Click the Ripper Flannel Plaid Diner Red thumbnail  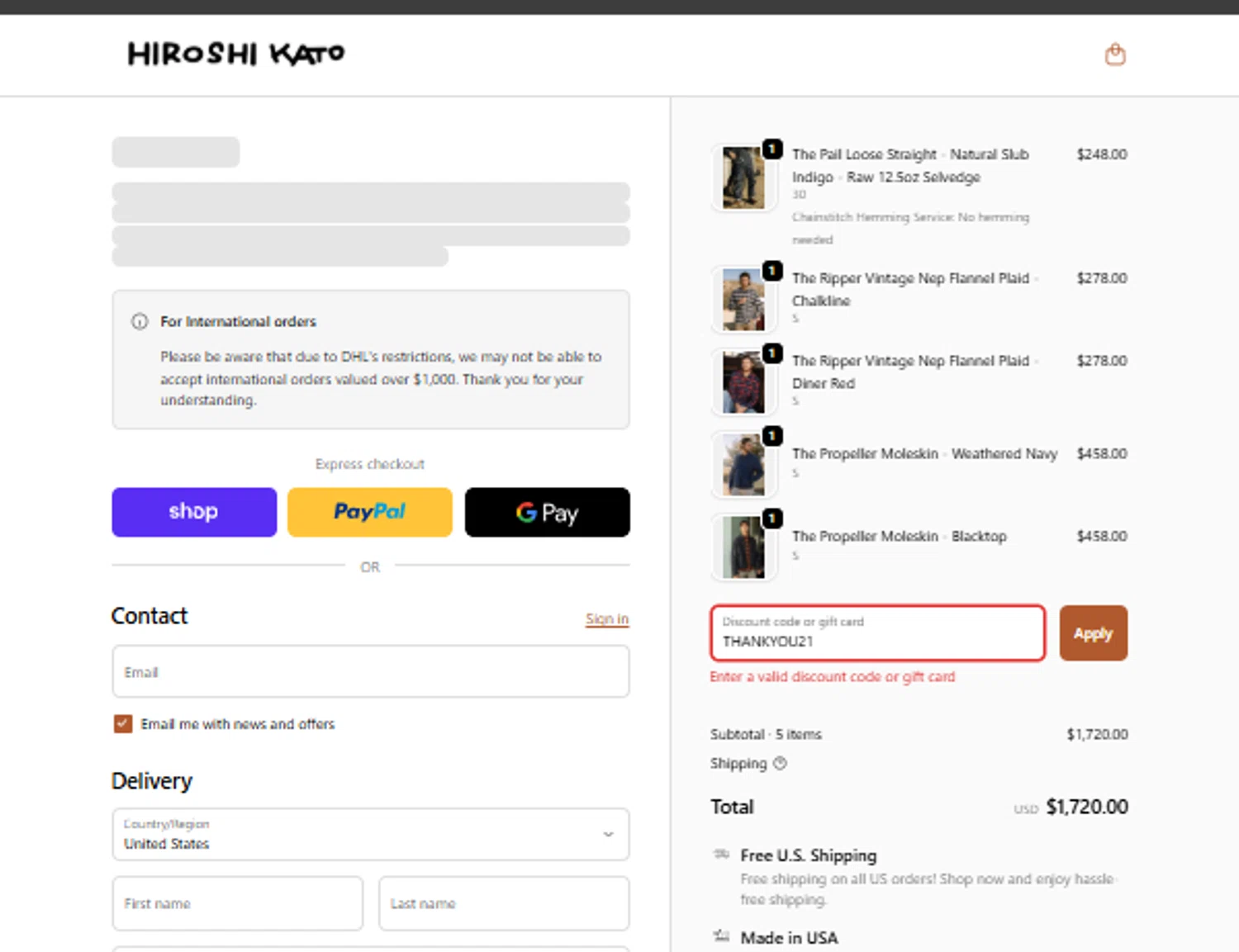click(x=743, y=383)
